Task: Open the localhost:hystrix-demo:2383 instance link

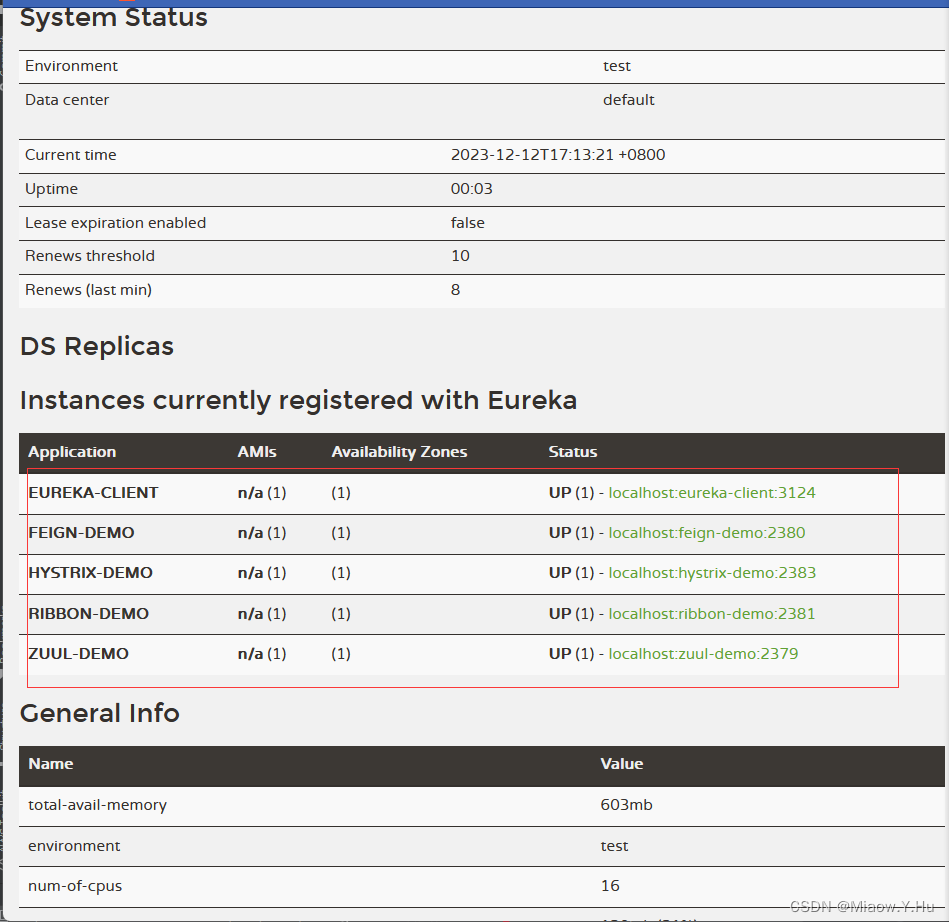Action: click(x=712, y=573)
